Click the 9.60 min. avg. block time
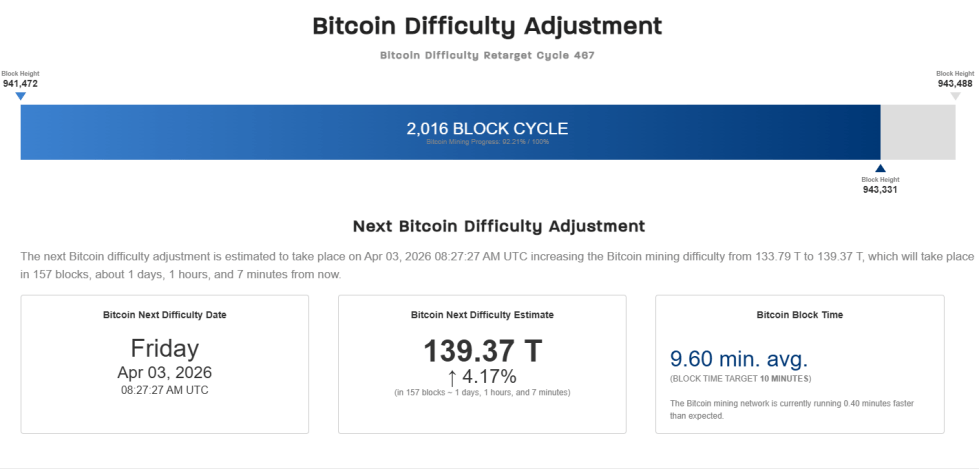979x469 pixels. pyautogui.click(x=738, y=359)
